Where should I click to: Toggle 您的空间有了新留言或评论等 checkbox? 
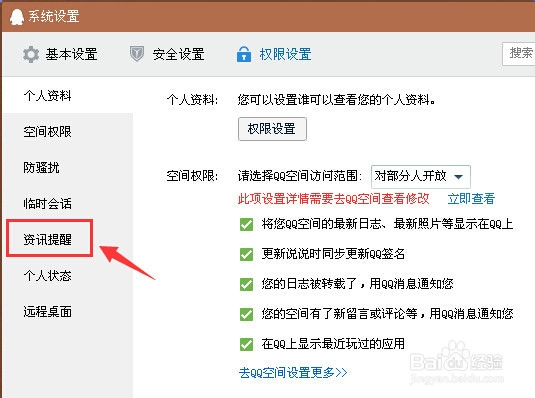(246, 314)
